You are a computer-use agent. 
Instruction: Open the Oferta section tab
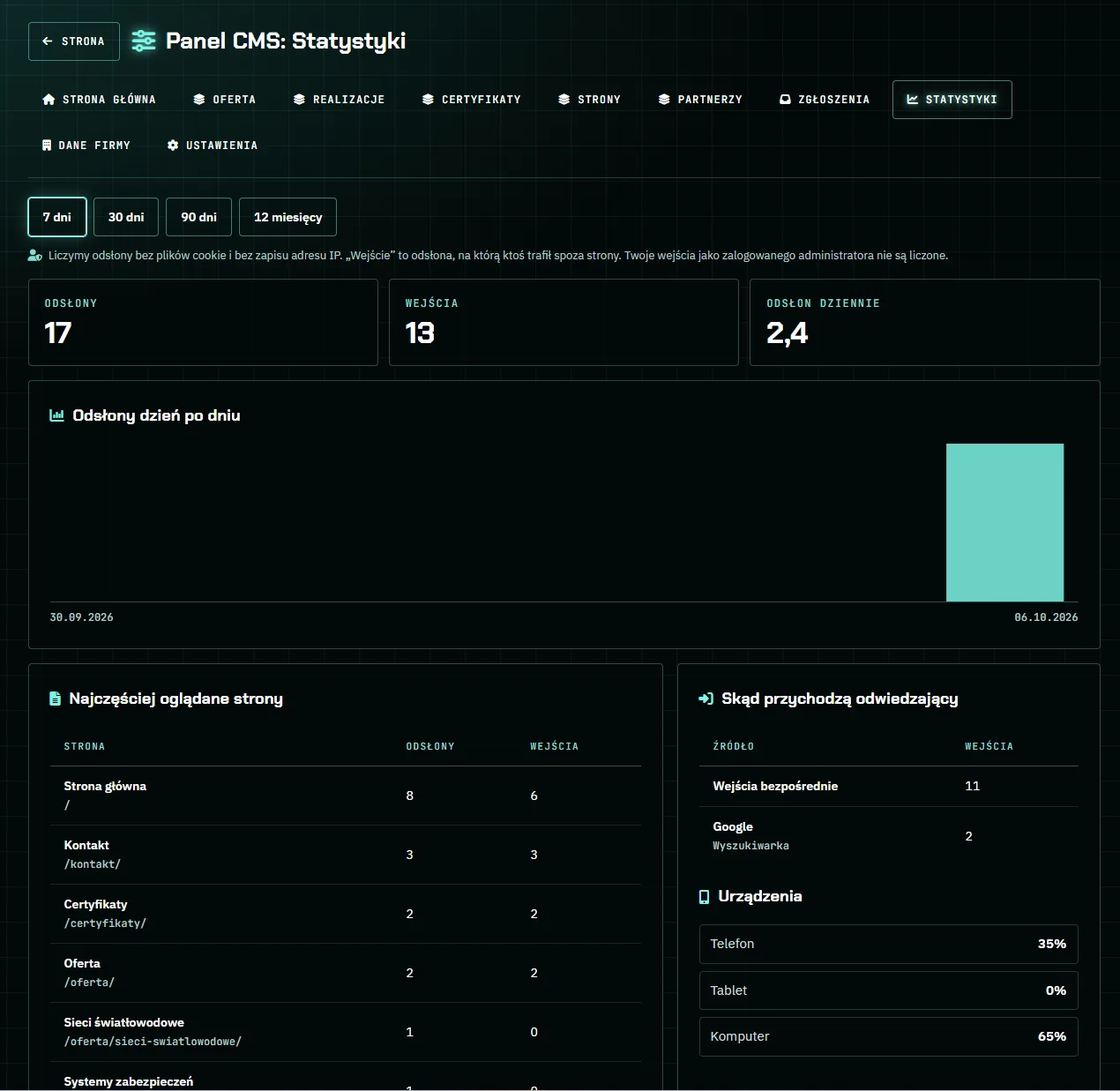point(225,100)
